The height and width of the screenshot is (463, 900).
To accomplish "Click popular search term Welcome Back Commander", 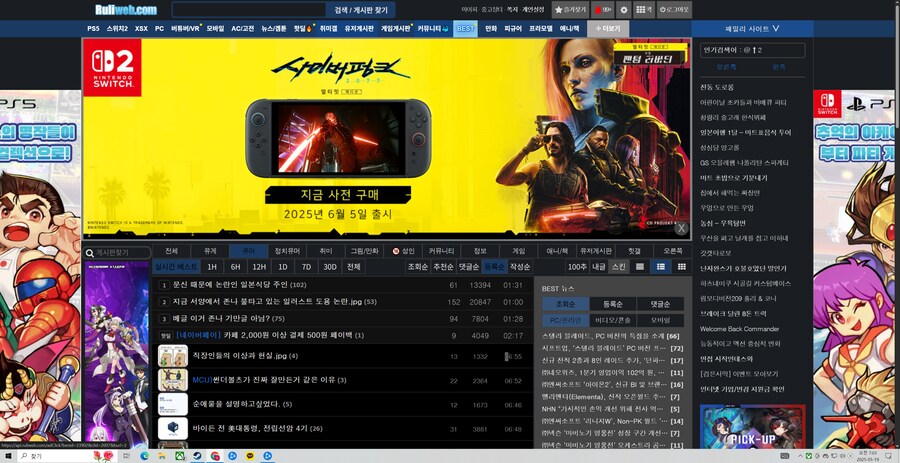I will 739,329.
